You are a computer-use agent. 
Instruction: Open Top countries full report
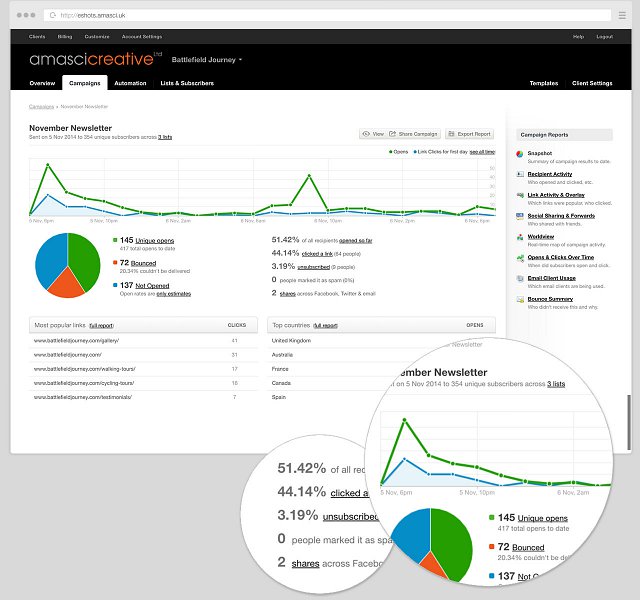point(325,326)
